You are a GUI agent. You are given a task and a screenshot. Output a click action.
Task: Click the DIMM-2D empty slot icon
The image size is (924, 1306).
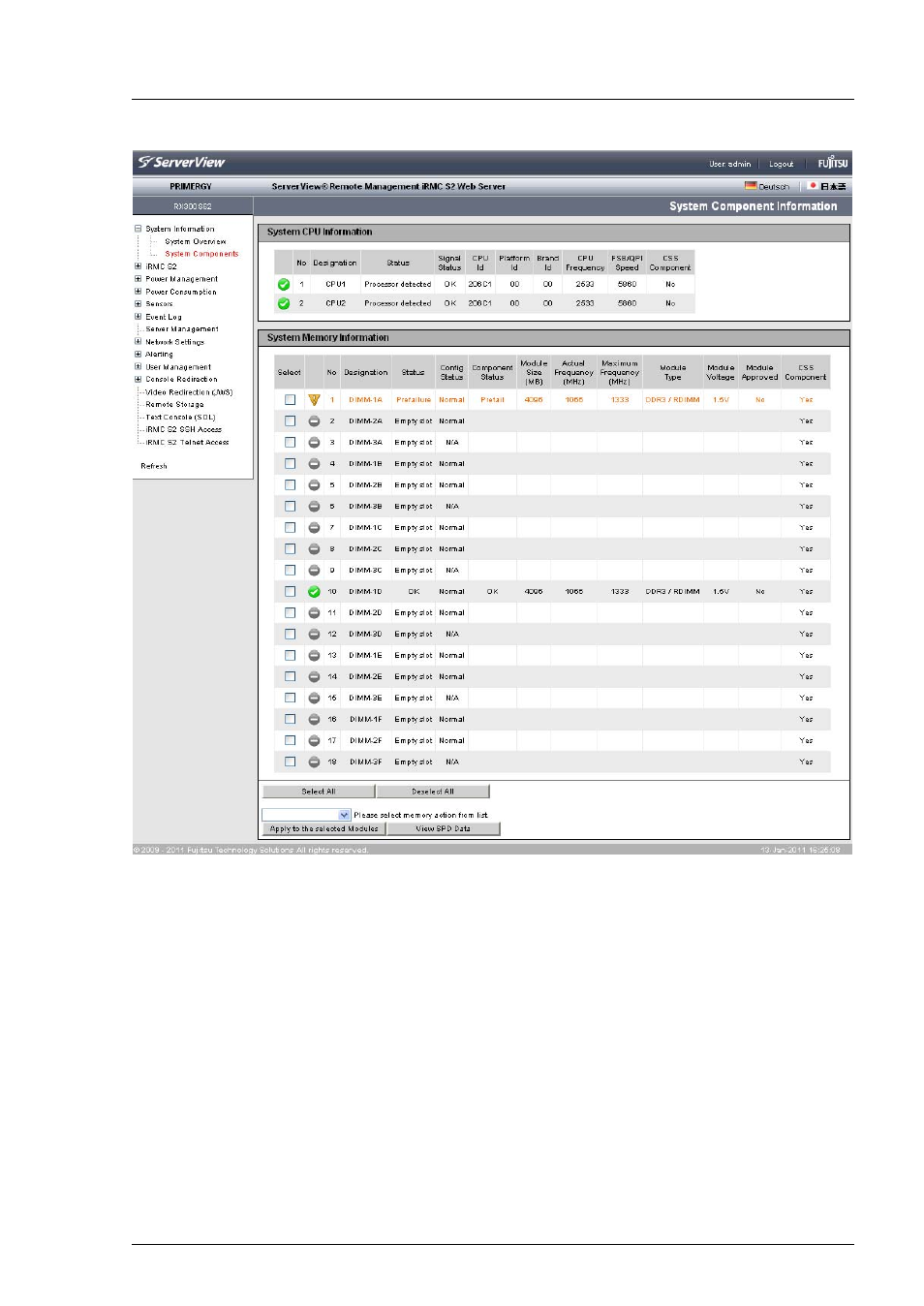tap(314, 613)
